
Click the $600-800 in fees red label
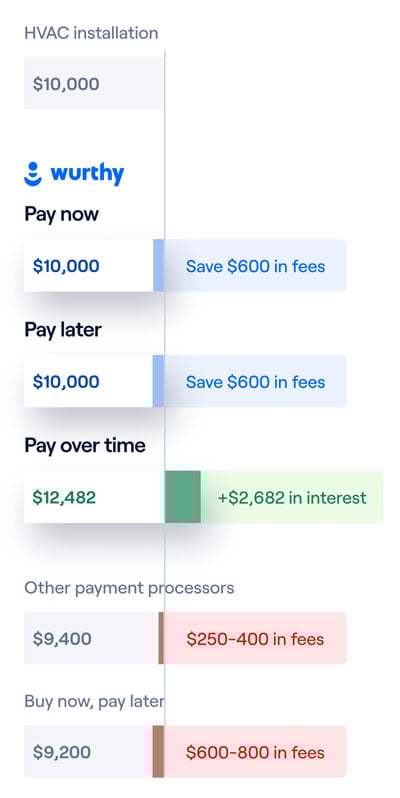[x=255, y=752]
